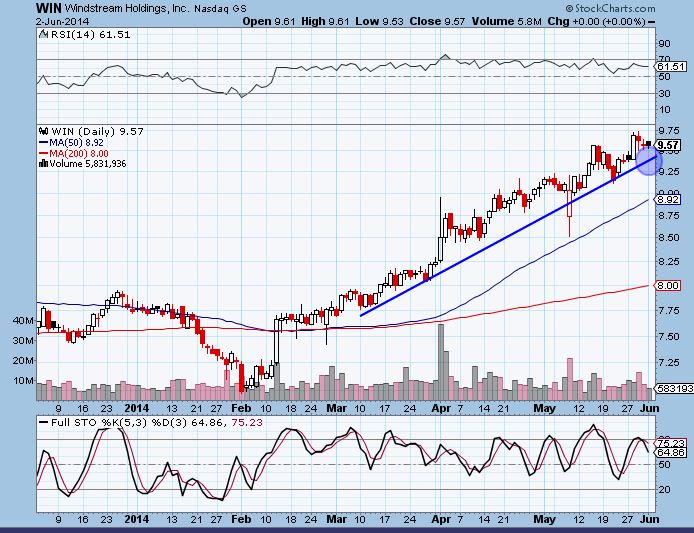Click the 7.50 price axis label
Image resolution: width=694 pixels, height=533 pixels.
[x=669, y=336]
